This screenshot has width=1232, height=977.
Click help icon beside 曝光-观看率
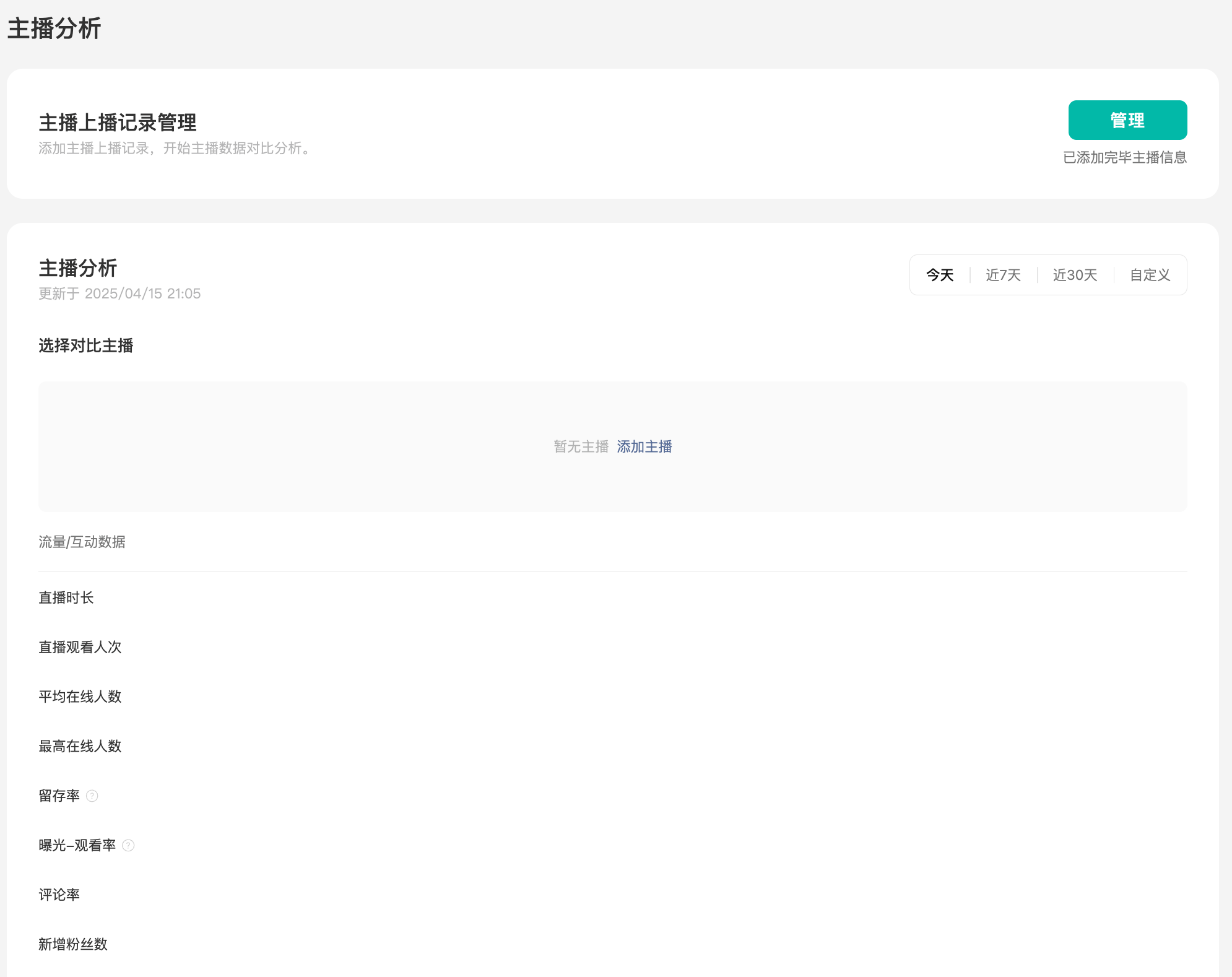tap(128, 845)
